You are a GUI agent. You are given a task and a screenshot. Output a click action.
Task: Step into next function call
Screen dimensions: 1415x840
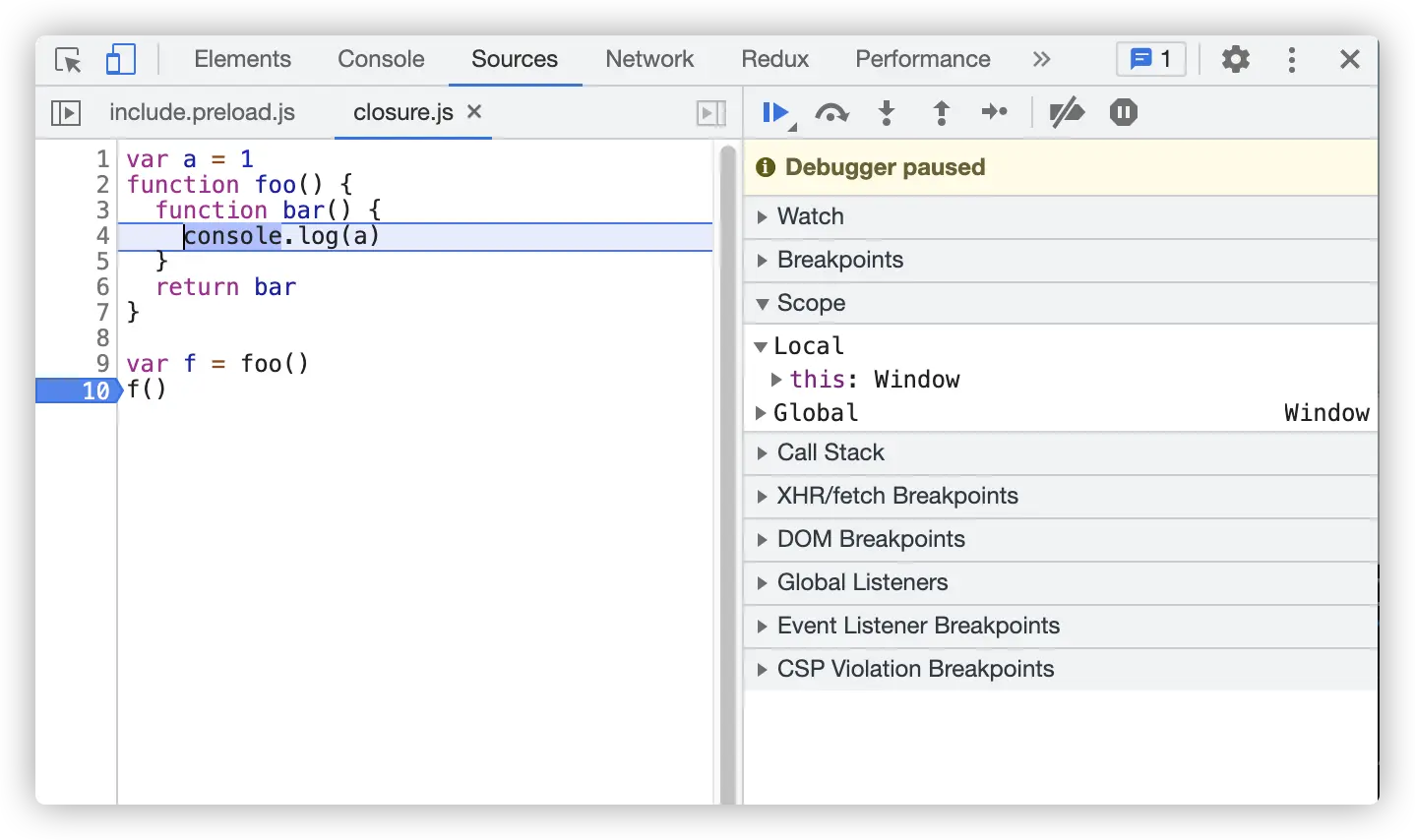coord(887,113)
